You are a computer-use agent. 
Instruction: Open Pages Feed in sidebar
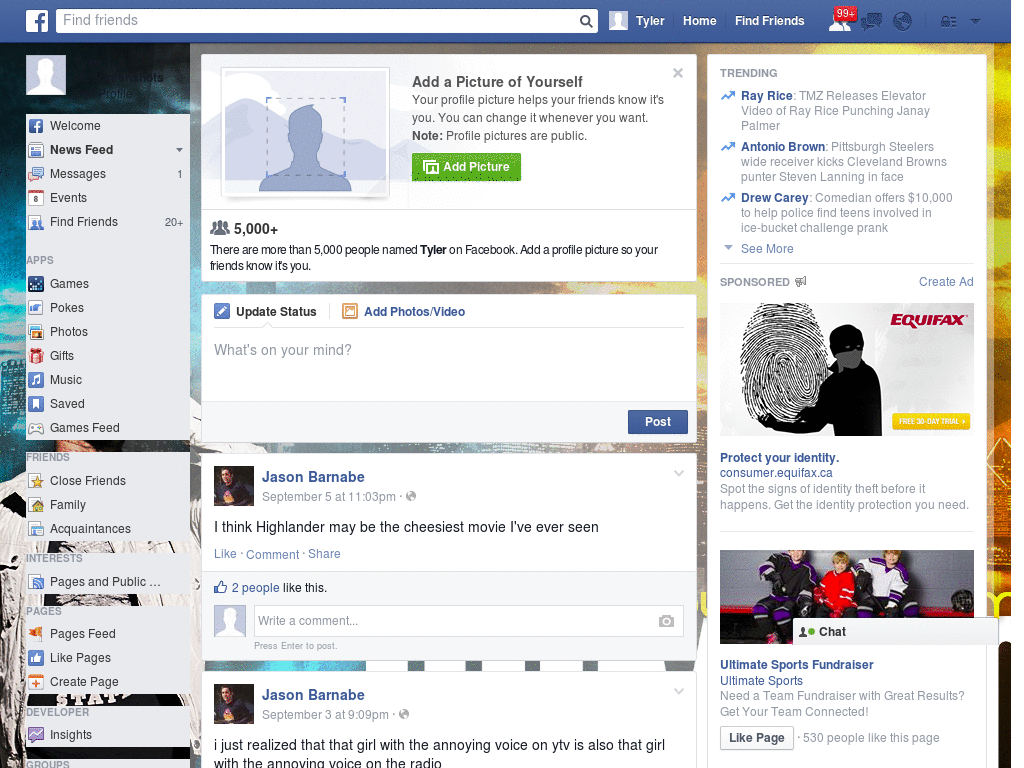pos(108,633)
